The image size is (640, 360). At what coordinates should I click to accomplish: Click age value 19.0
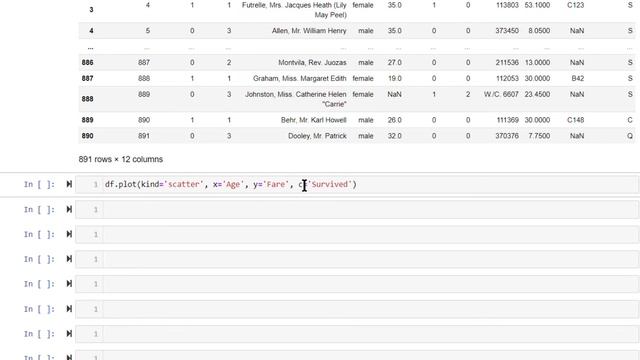pyautogui.click(x=395, y=78)
